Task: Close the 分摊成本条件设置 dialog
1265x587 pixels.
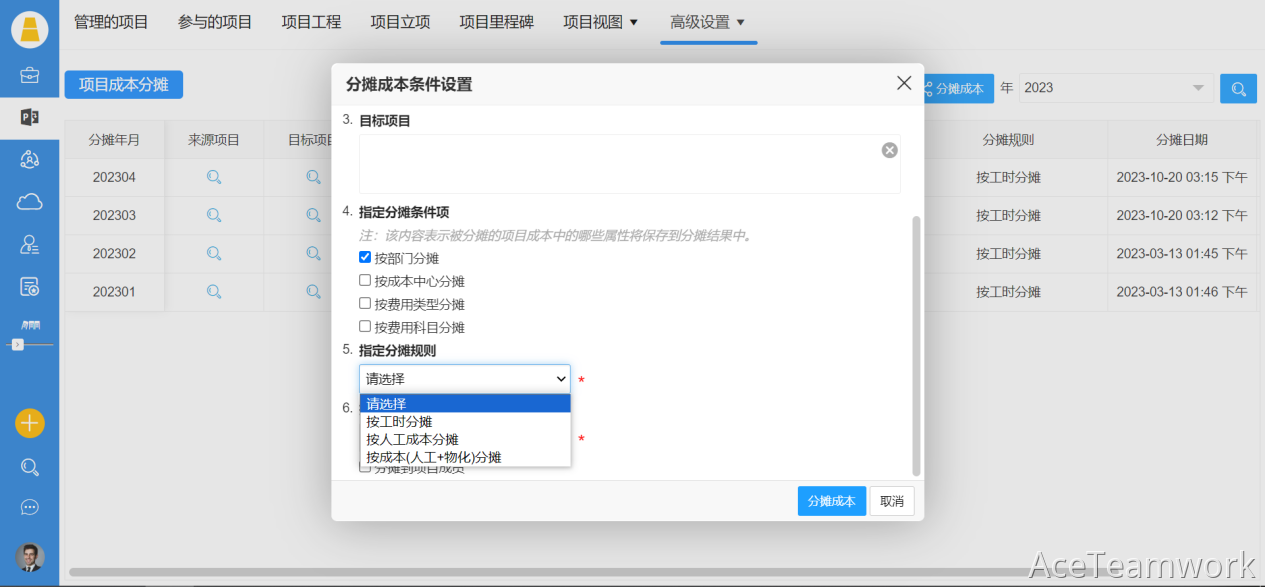Action: click(x=904, y=84)
